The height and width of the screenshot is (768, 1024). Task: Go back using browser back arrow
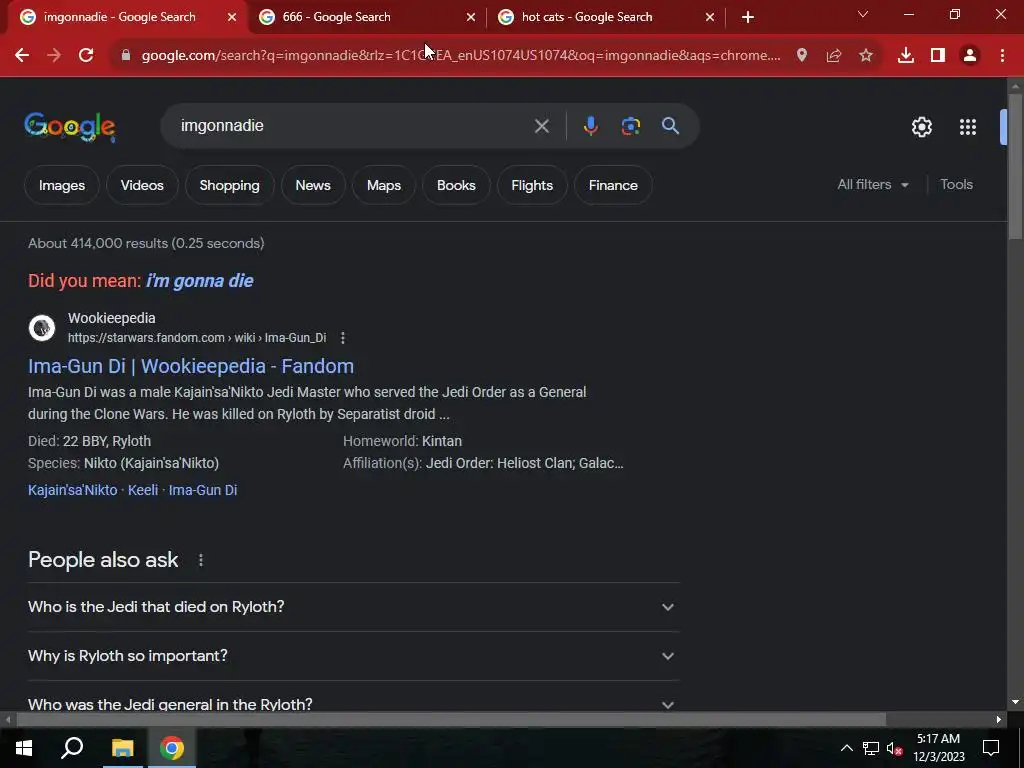22,56
